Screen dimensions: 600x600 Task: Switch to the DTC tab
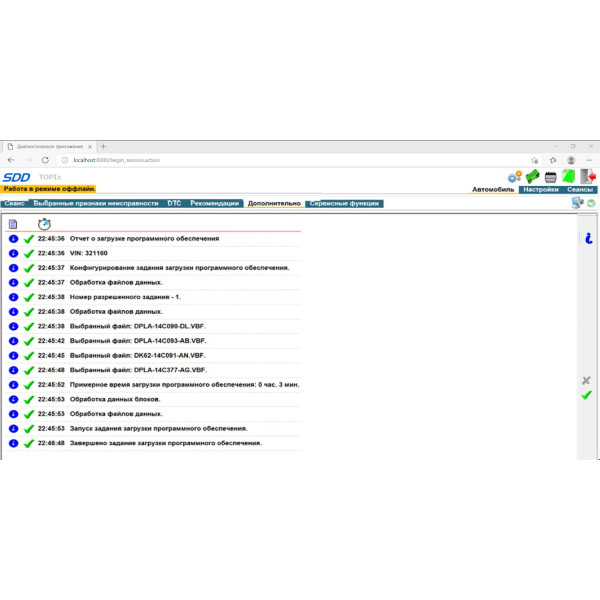174,203
